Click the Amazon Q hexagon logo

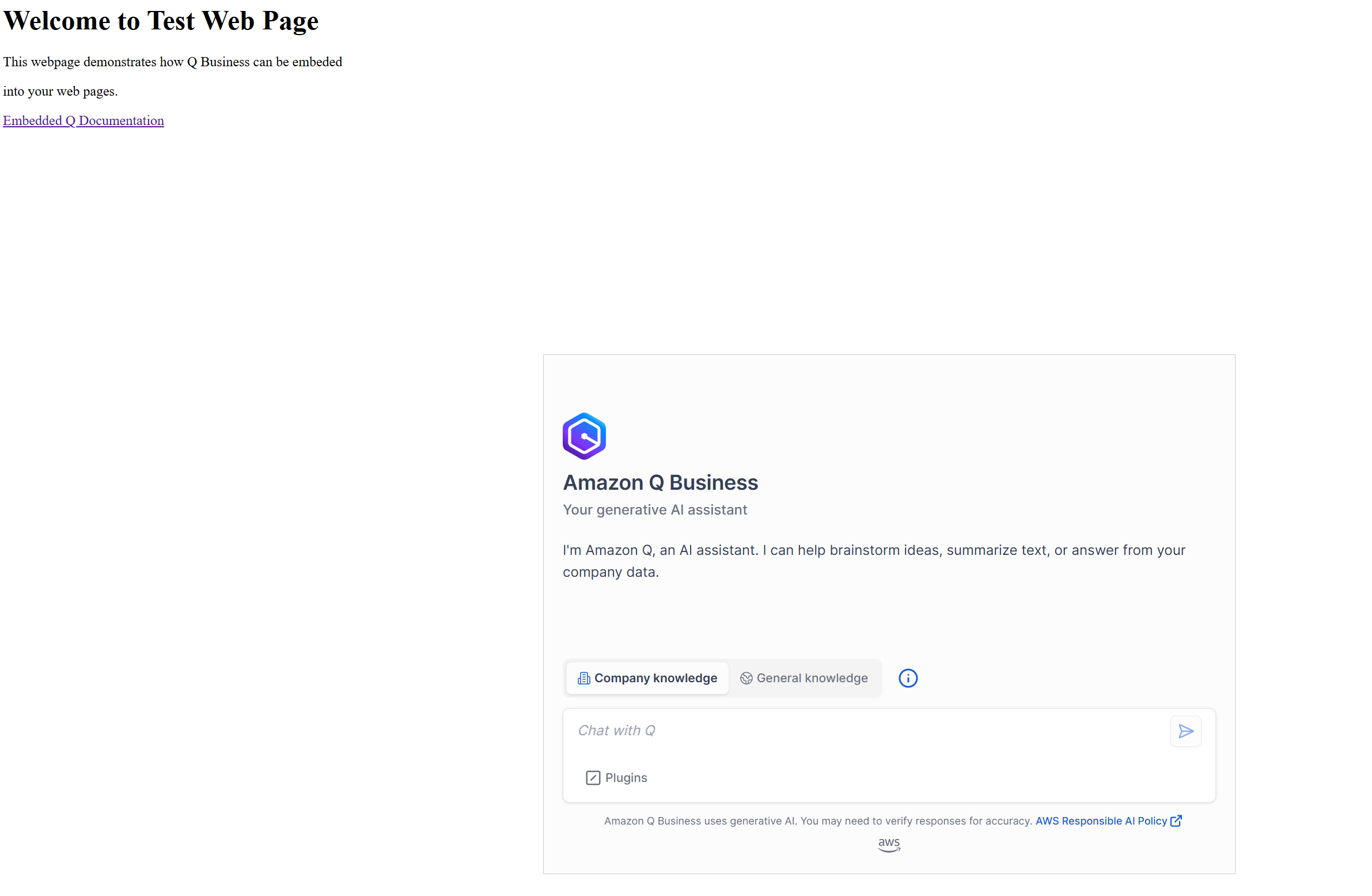[x=584, y=436]
